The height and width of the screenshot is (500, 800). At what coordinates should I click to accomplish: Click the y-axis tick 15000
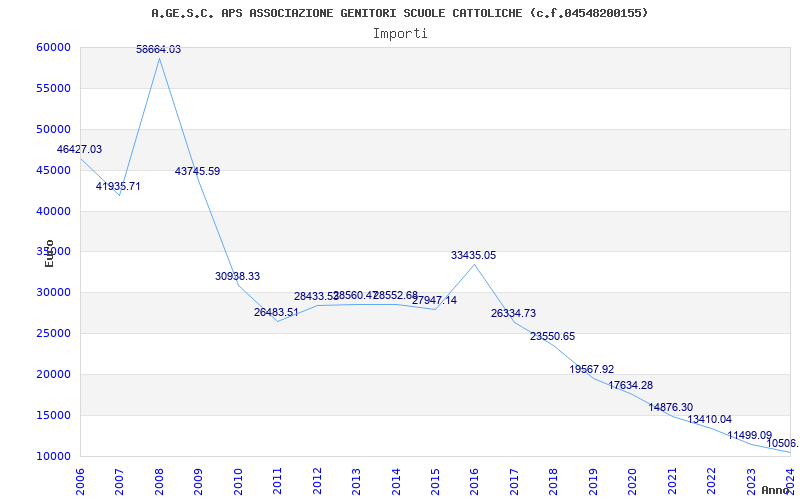coord(53,415)
